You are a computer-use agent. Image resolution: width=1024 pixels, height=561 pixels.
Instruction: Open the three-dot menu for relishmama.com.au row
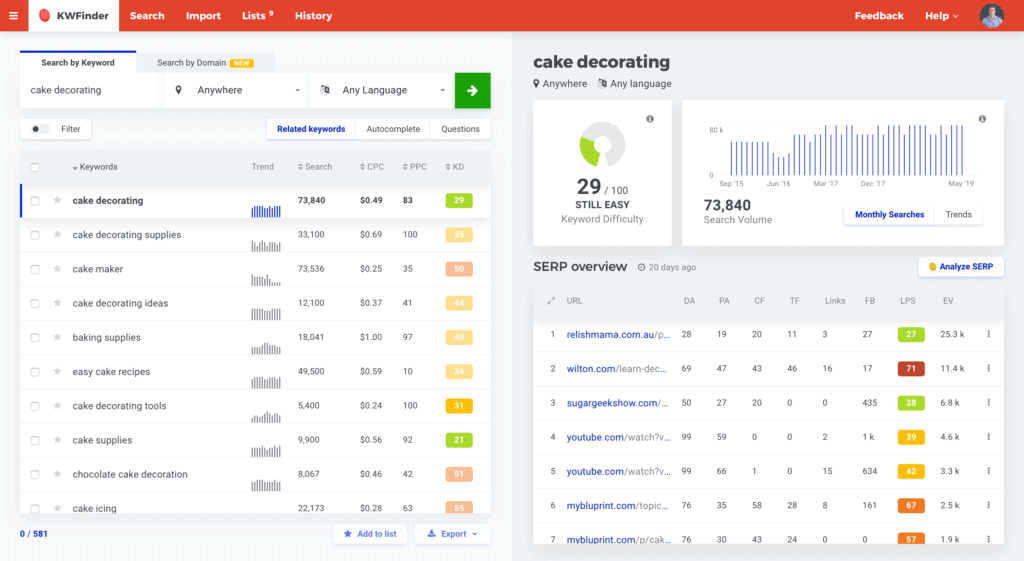pyautogui.click(x=988, y=334)
